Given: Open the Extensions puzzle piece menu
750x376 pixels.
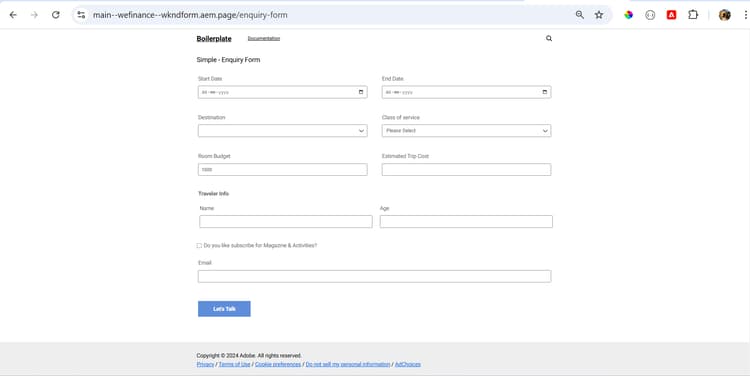Looking at the screenshot, I should pyautogui.click(x=693, y=15).
